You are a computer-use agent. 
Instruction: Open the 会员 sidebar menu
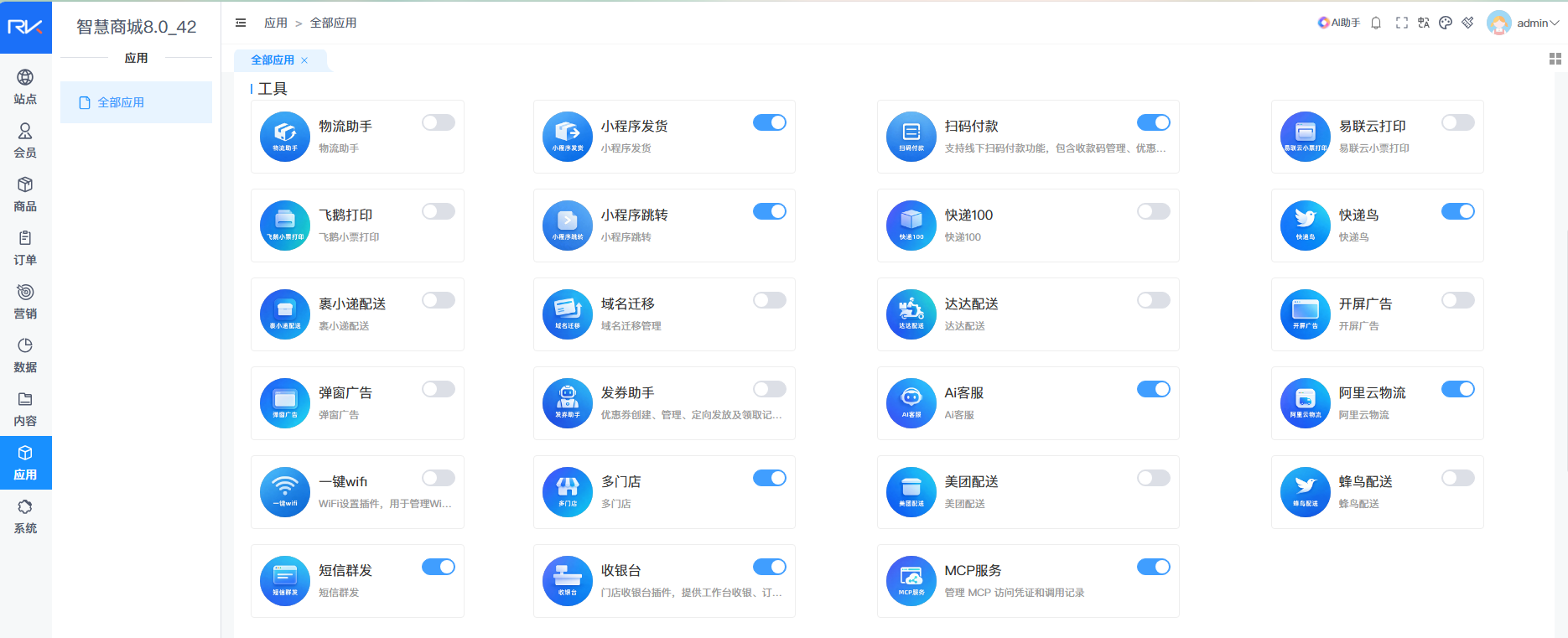tap(25, 141)
